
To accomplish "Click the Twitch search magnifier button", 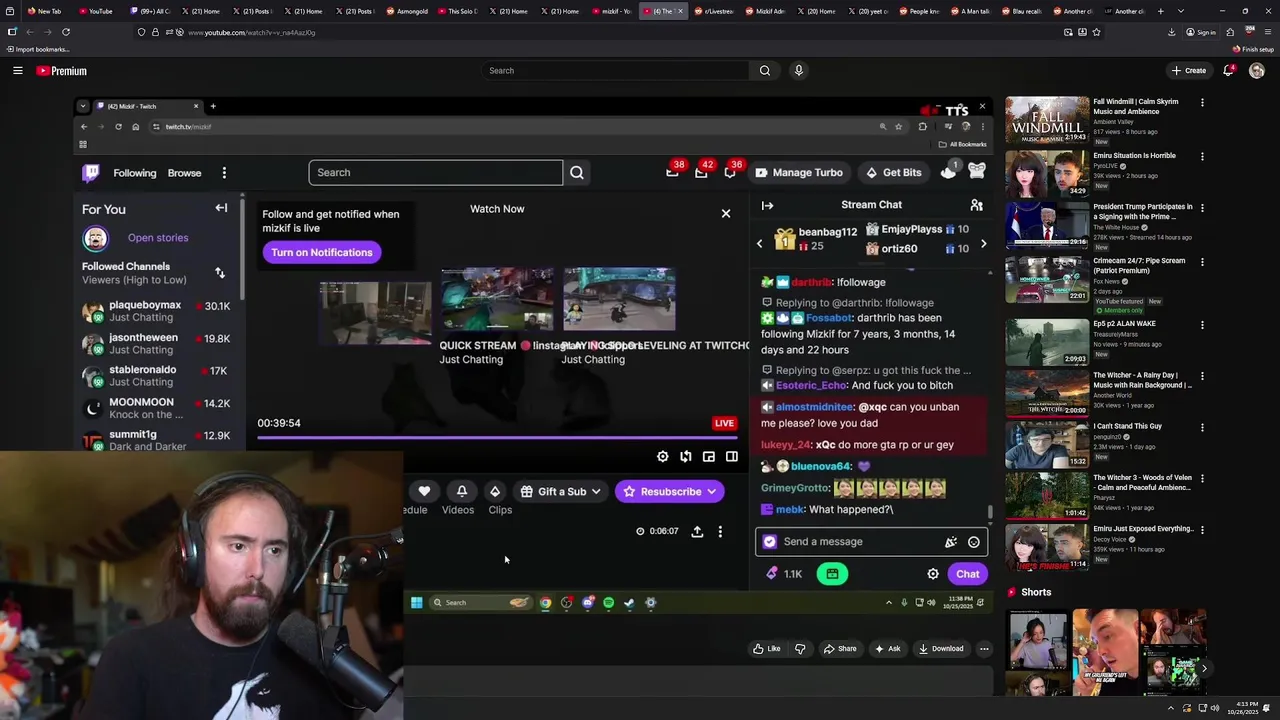I will click(x=577, y=173).
